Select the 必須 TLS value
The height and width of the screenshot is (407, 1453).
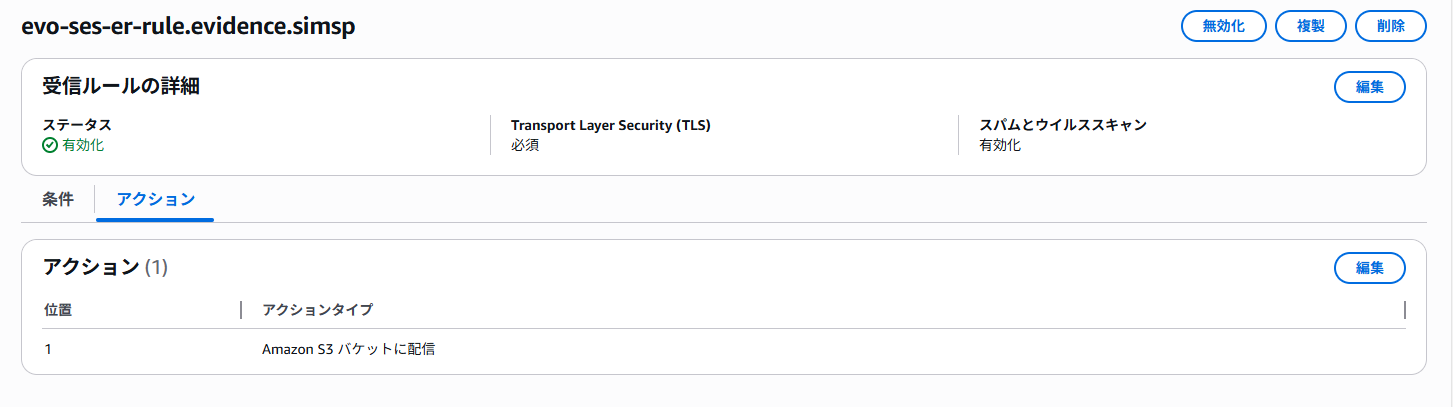(x=525, y=145)
